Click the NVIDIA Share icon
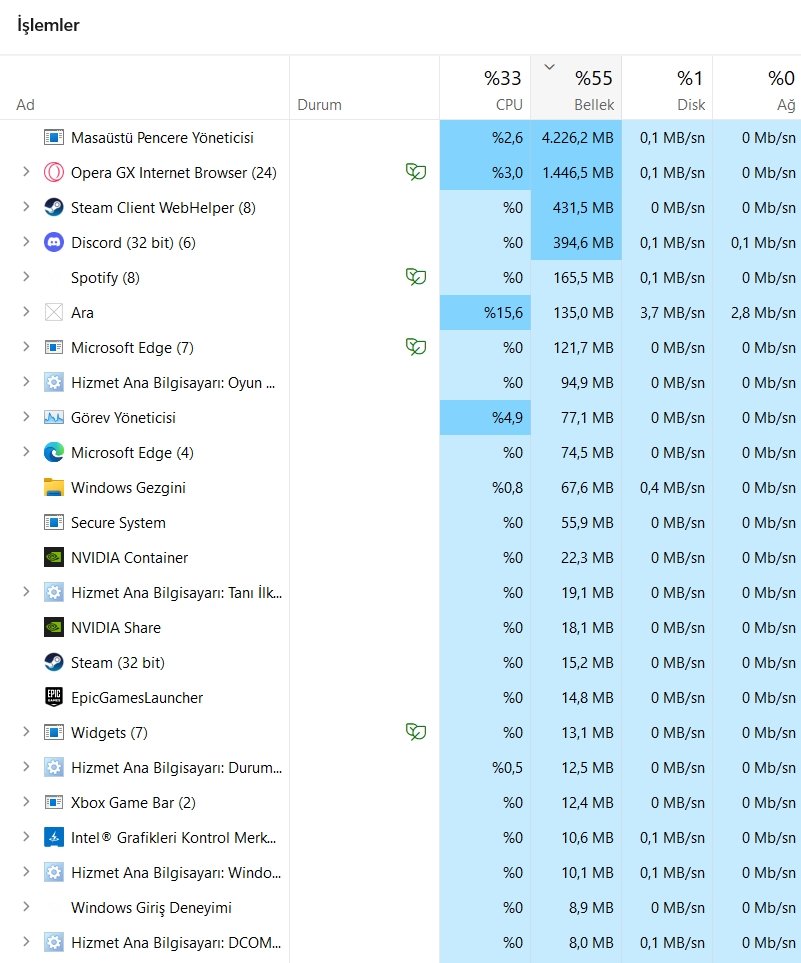The width and height of the screenshot is (801, 963). pos(54,628)
